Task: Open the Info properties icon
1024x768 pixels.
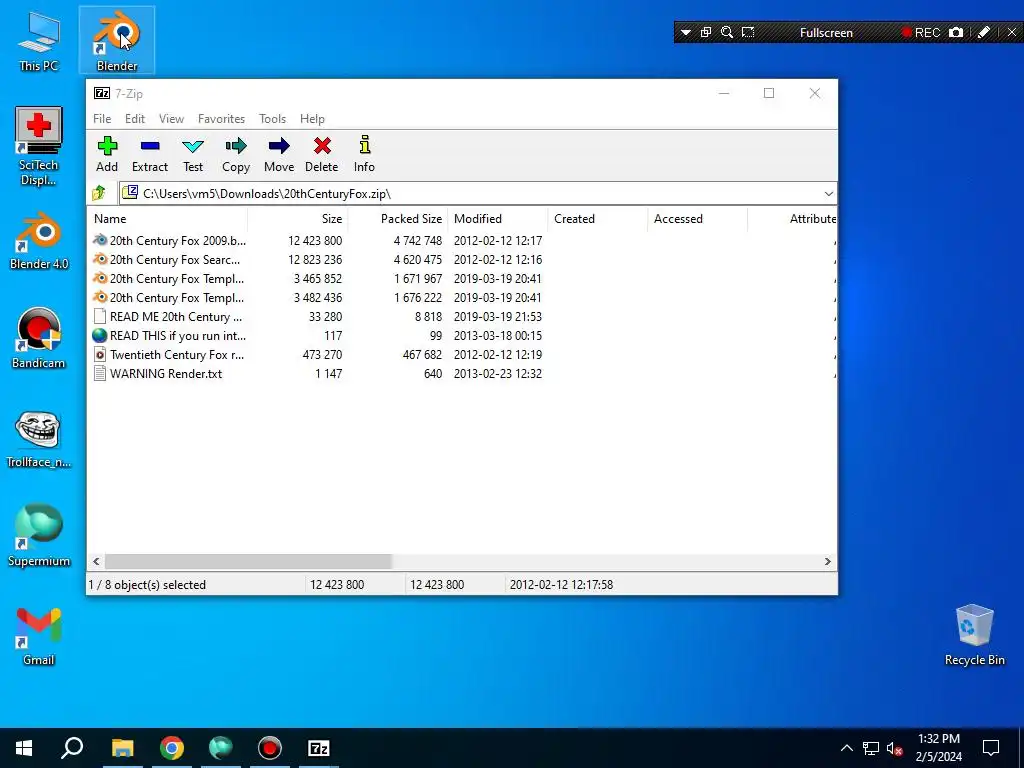Action: (364, 155)
